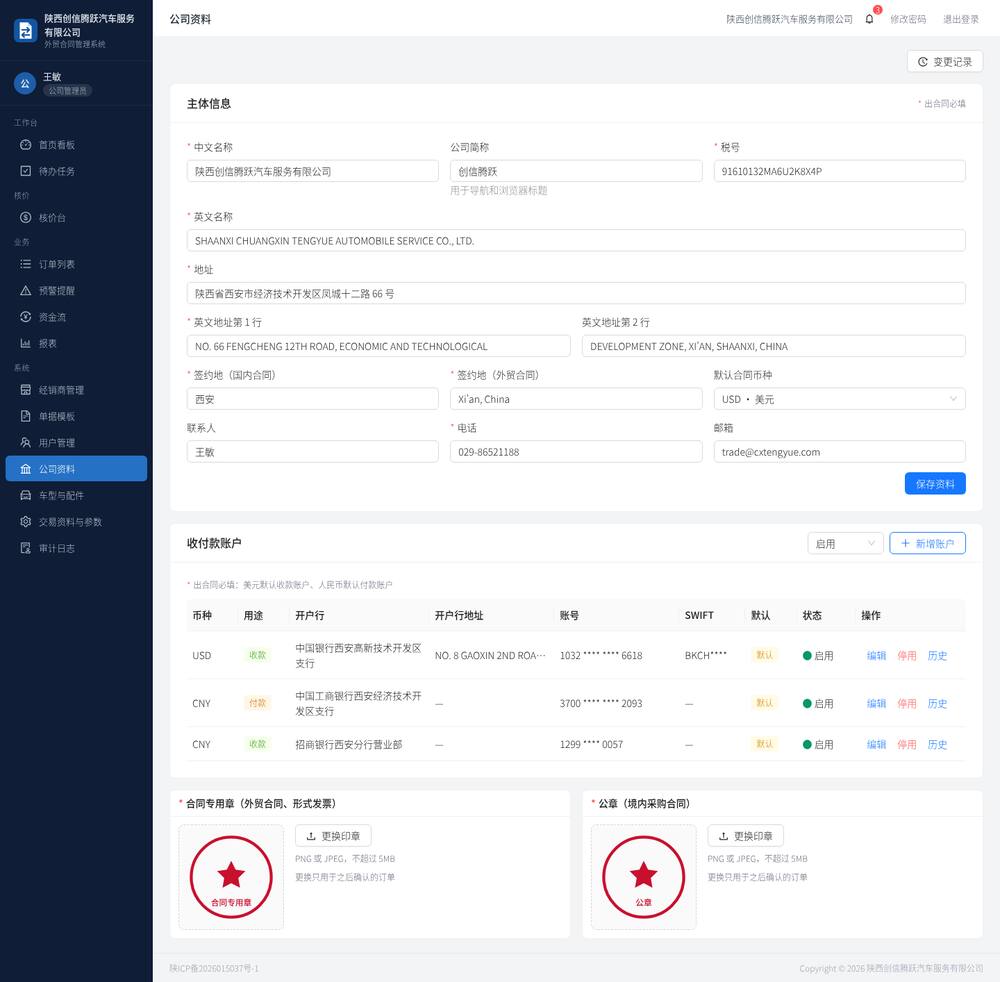Screen dimensions: 1000x982
Task: Click 停用 for the 中国工商银行 account row
Action: 907,703
